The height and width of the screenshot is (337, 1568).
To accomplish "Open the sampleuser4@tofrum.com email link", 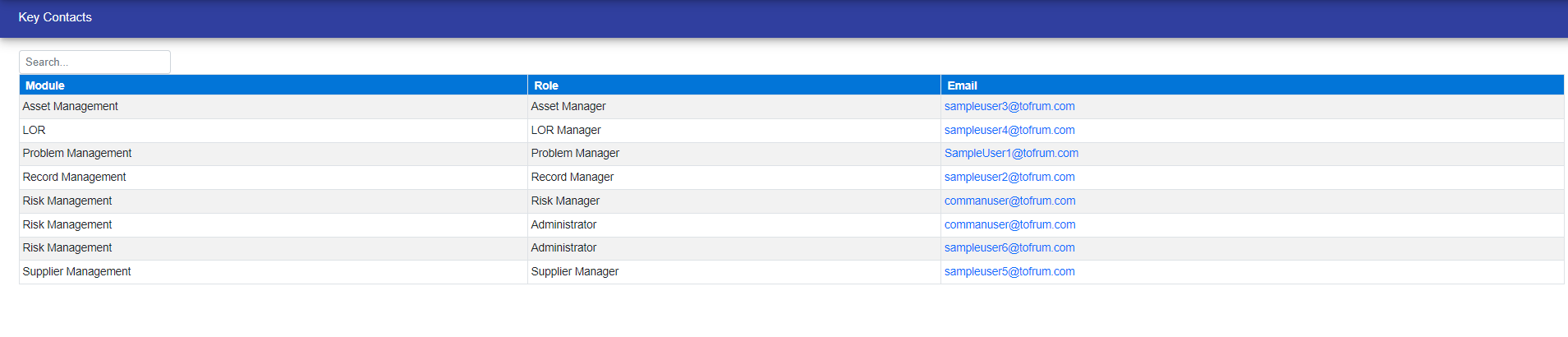I will click(x=1009, y=130).
